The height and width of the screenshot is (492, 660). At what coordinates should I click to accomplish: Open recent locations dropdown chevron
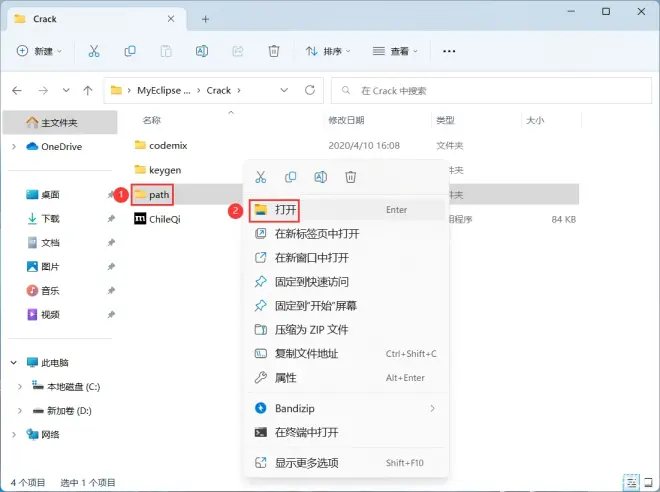click(x=66, y=90)
